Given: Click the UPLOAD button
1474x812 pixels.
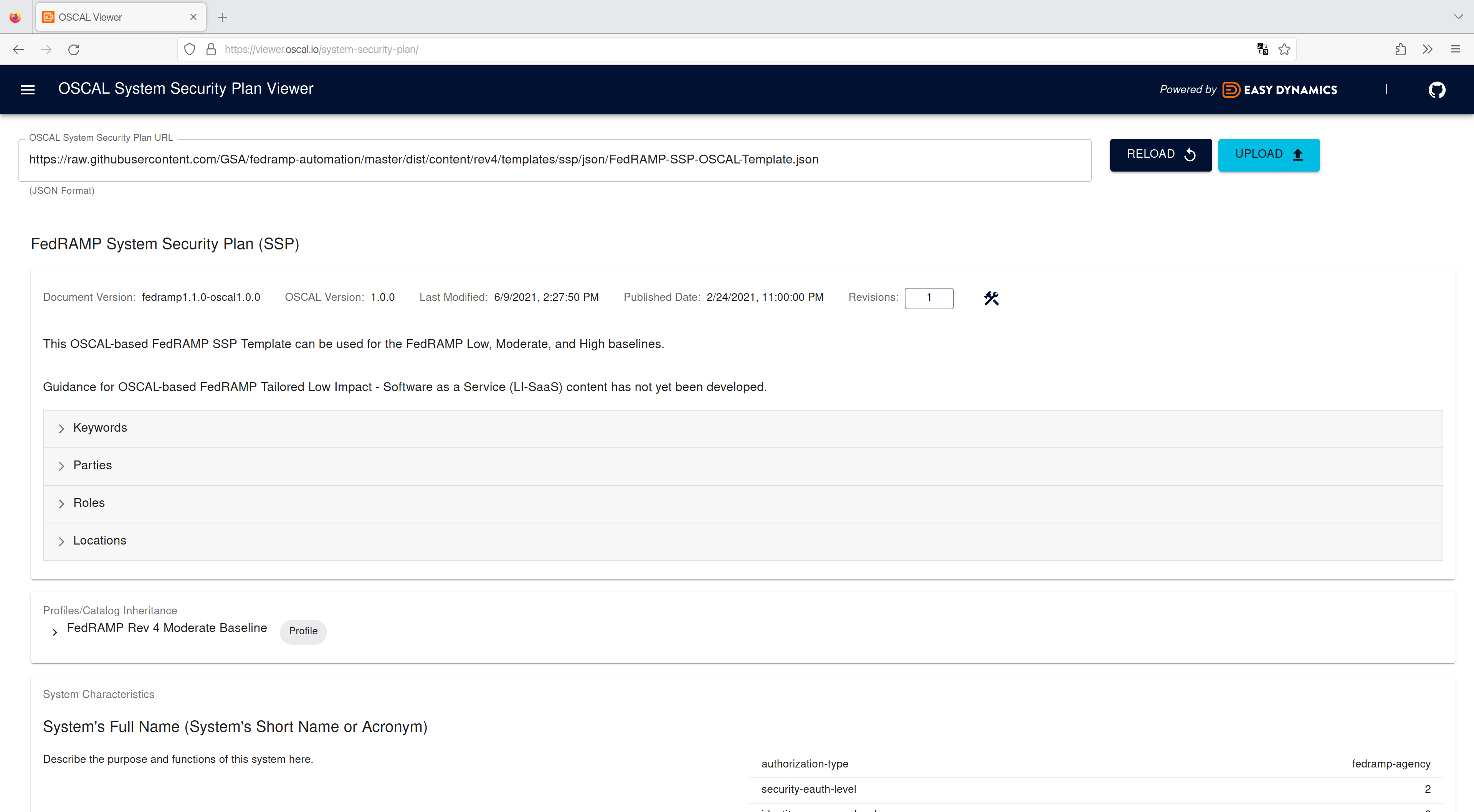Looking at the screenshot, I should tap(1268, 155).
